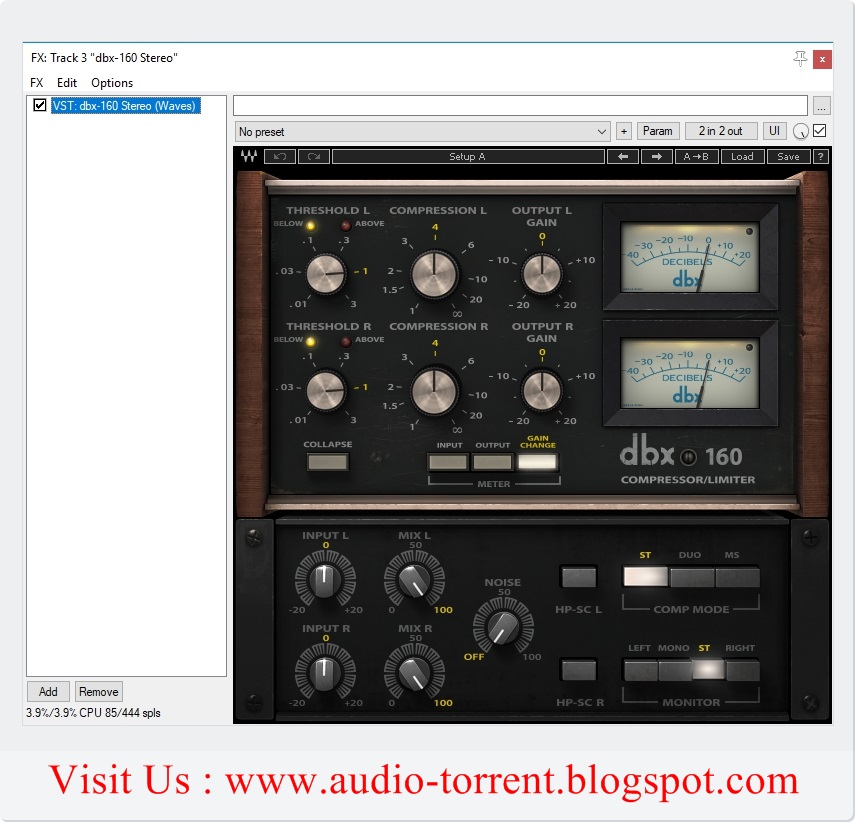Click the upper VU decibel meter

pyautogui.click(x=690, y=257)
